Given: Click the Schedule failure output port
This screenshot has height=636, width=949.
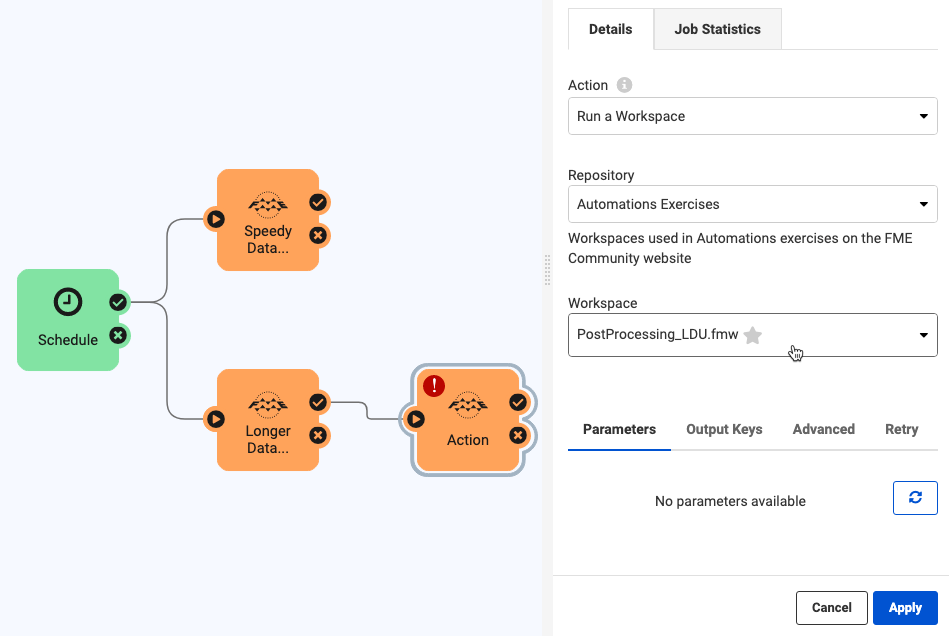Looking at the screenshot, I should pyautogui.click(x=118, y=335).
